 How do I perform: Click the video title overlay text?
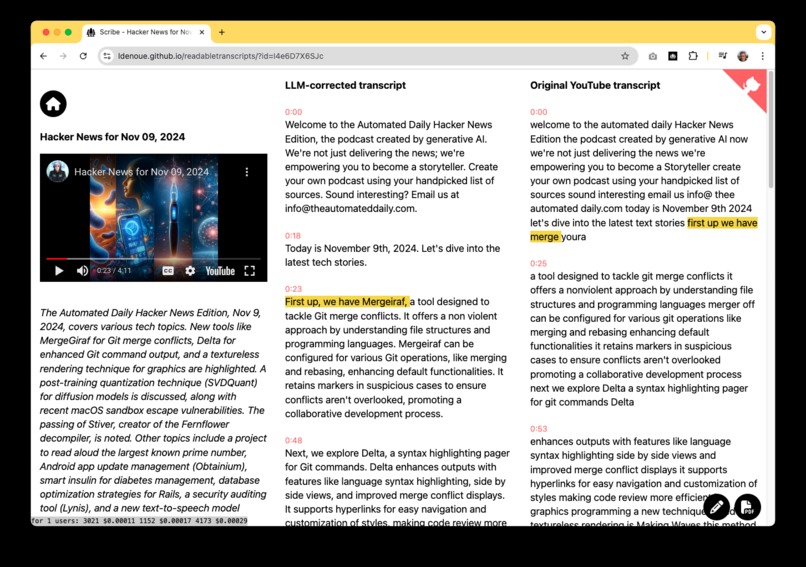141,172
